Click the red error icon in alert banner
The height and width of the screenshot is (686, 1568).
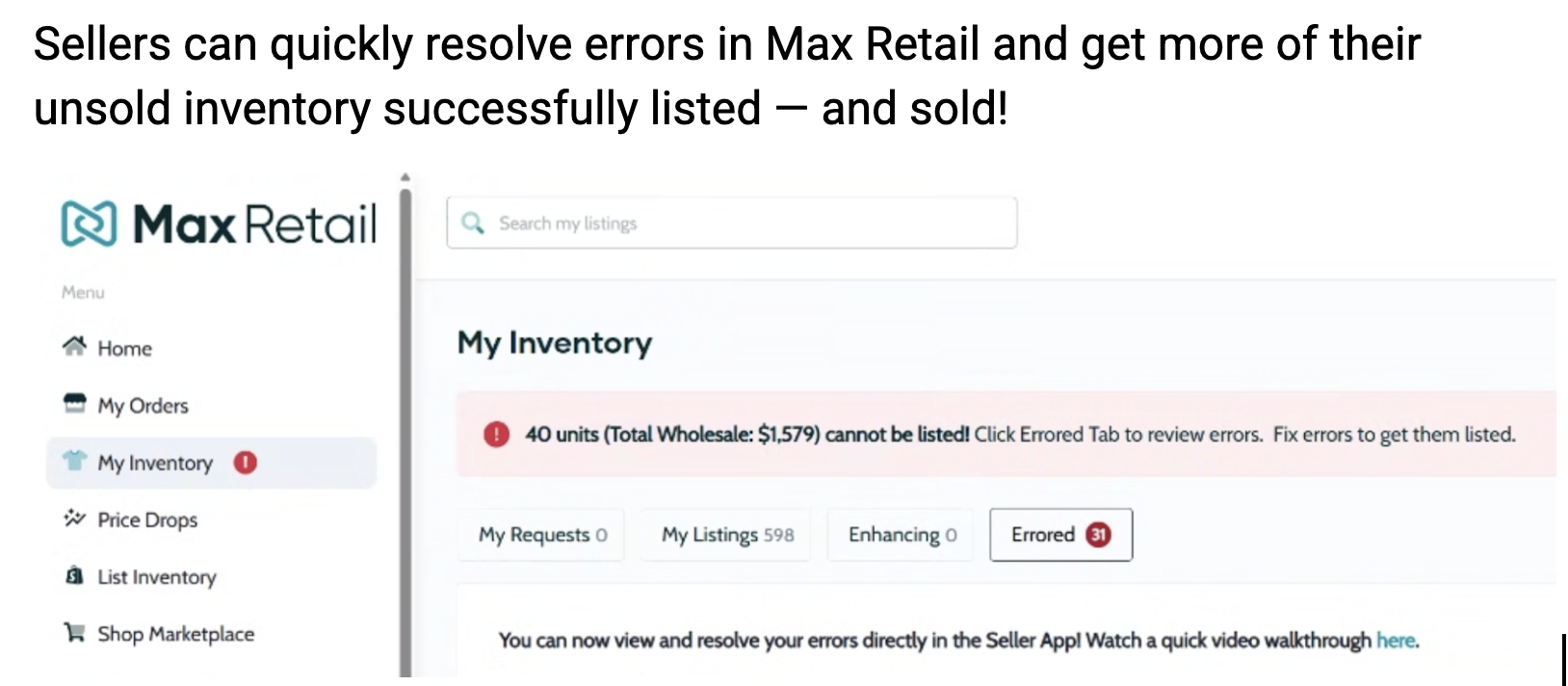coord(496,435)
